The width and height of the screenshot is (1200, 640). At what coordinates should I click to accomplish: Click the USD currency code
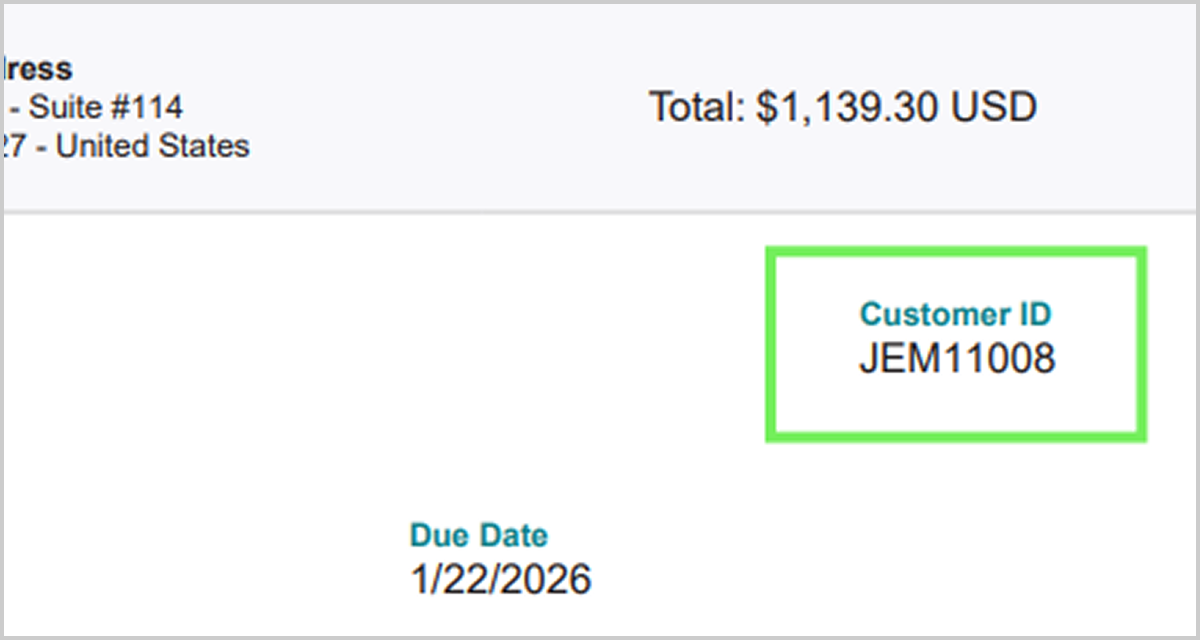[x=993, y=107]
